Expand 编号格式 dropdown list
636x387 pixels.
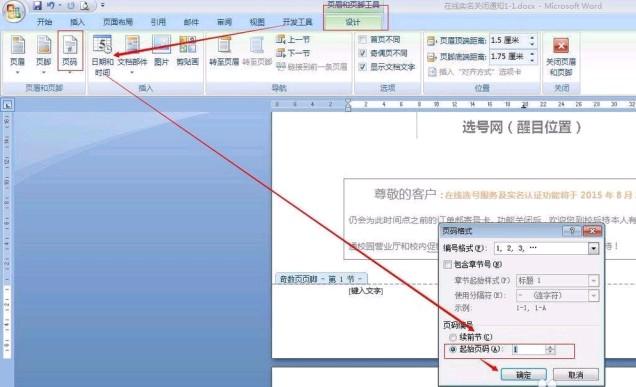pyautogui.click(x=593, y=248)
